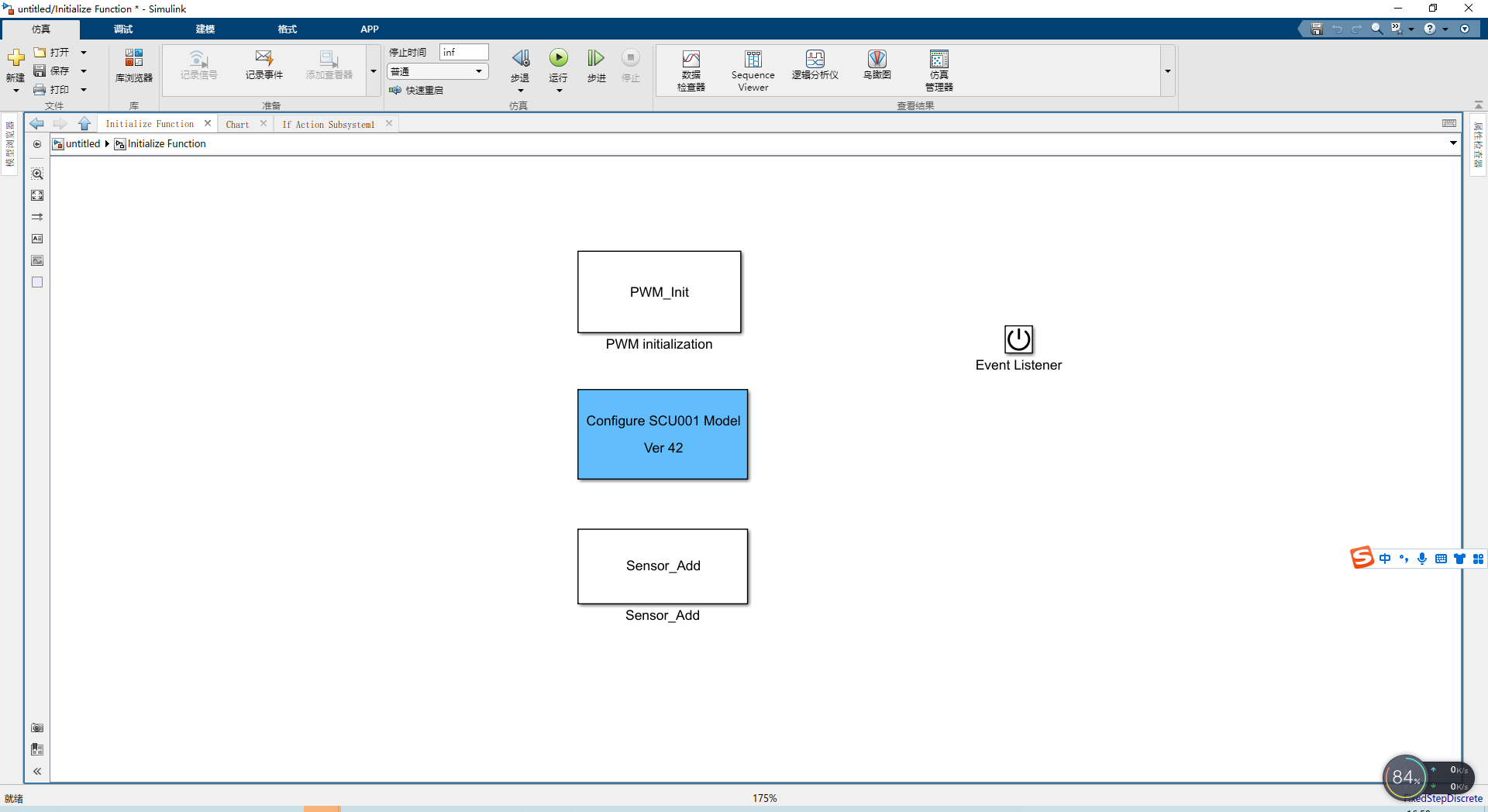Click the Sogou input method S icon
The image size is (1488, 812).
point(1362,558)
